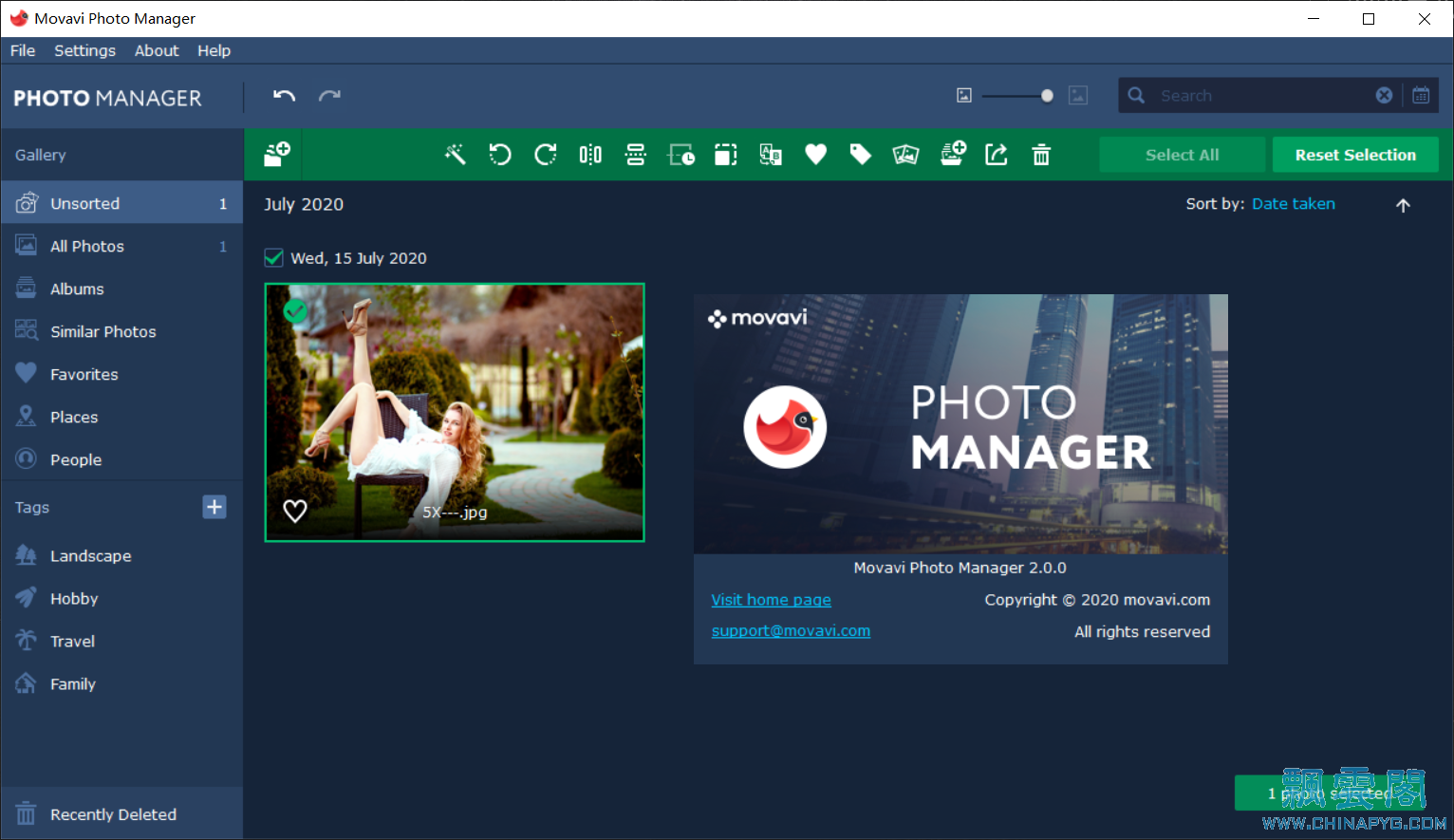Click support@movavi.com link
The image size is (1454, 840).
791,631
